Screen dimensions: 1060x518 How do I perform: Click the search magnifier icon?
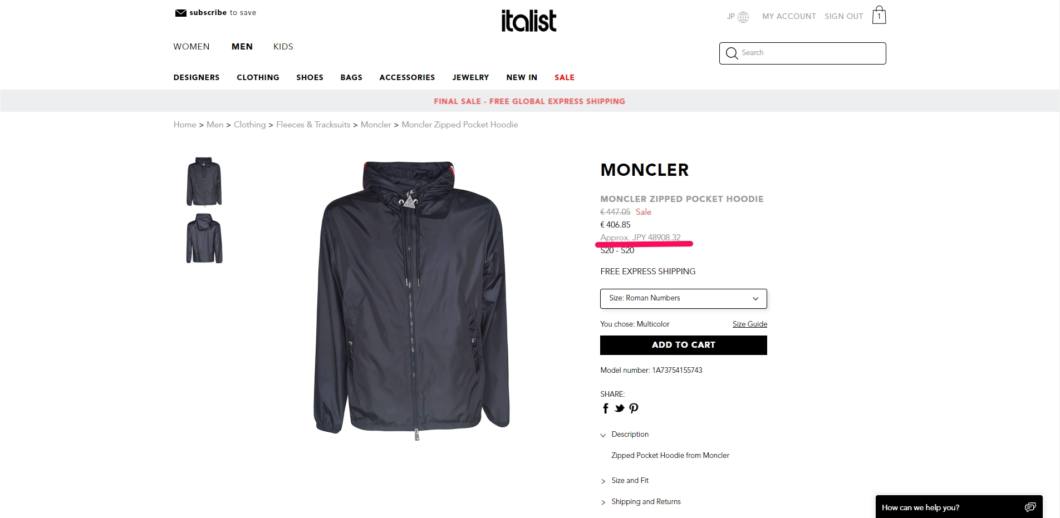point(731,53)
